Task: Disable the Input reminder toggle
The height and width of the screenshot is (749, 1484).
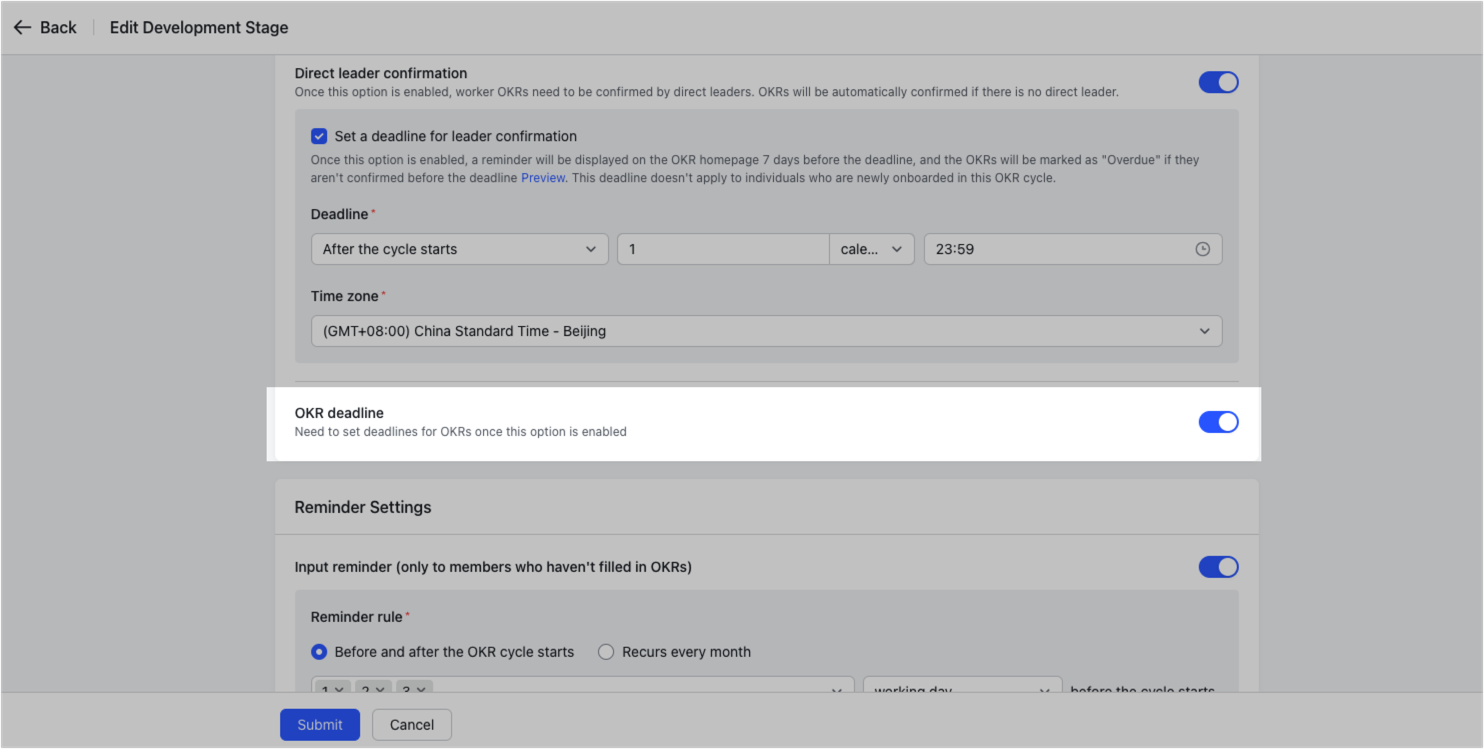Action: coord(1218,567)
